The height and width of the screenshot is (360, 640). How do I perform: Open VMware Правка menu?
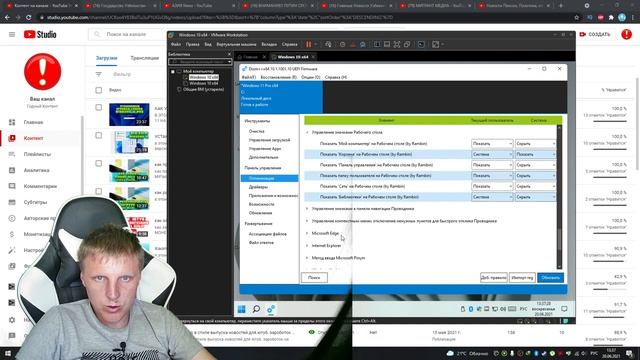(192, 44)
